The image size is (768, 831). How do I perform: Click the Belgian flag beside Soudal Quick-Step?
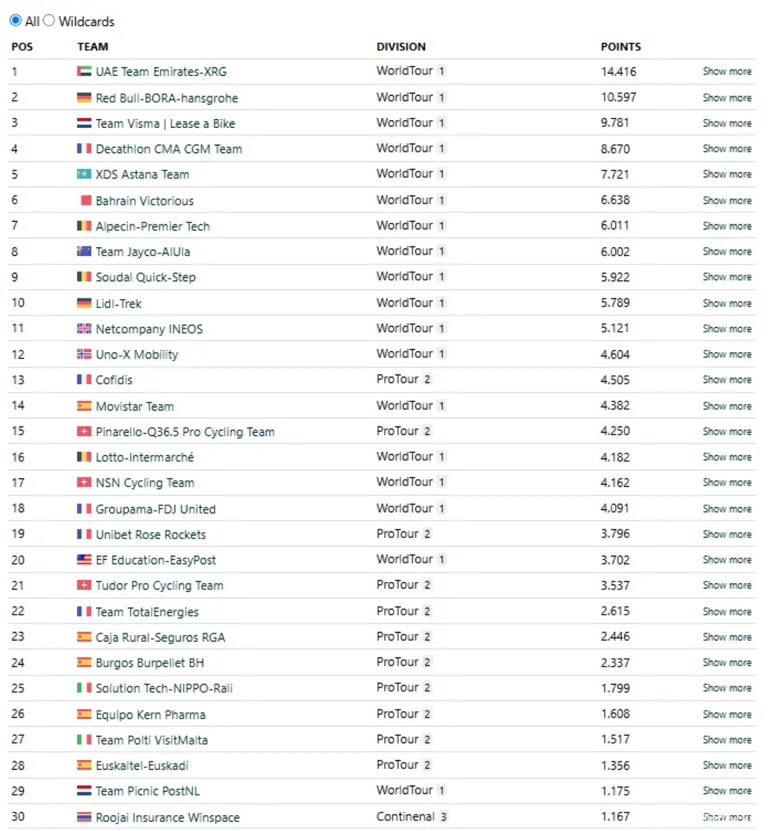click(x=84, y=277)
